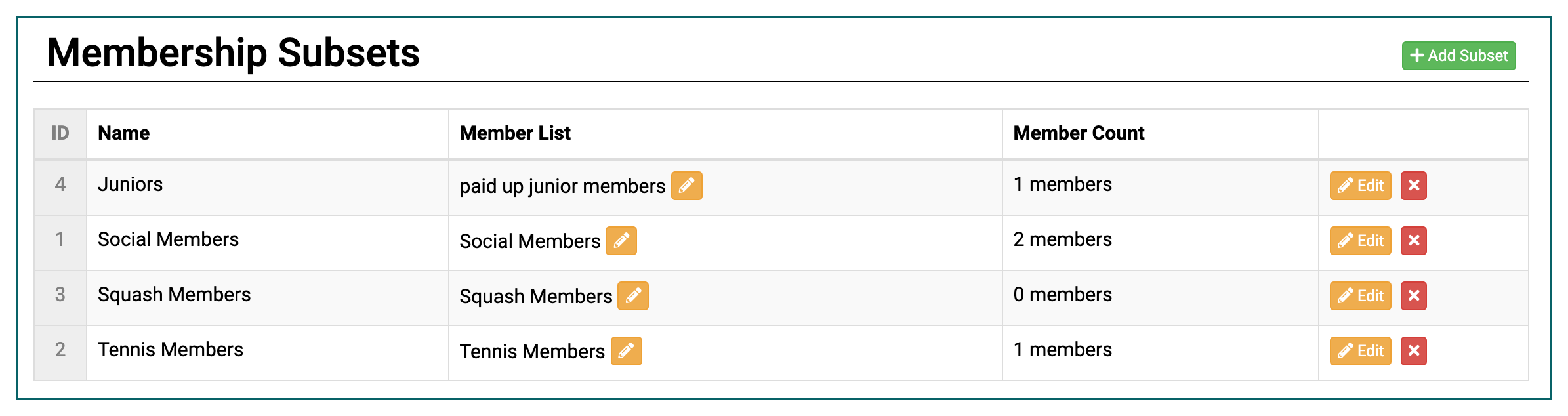Edit member list for paid up junior members

pos(686,186)
